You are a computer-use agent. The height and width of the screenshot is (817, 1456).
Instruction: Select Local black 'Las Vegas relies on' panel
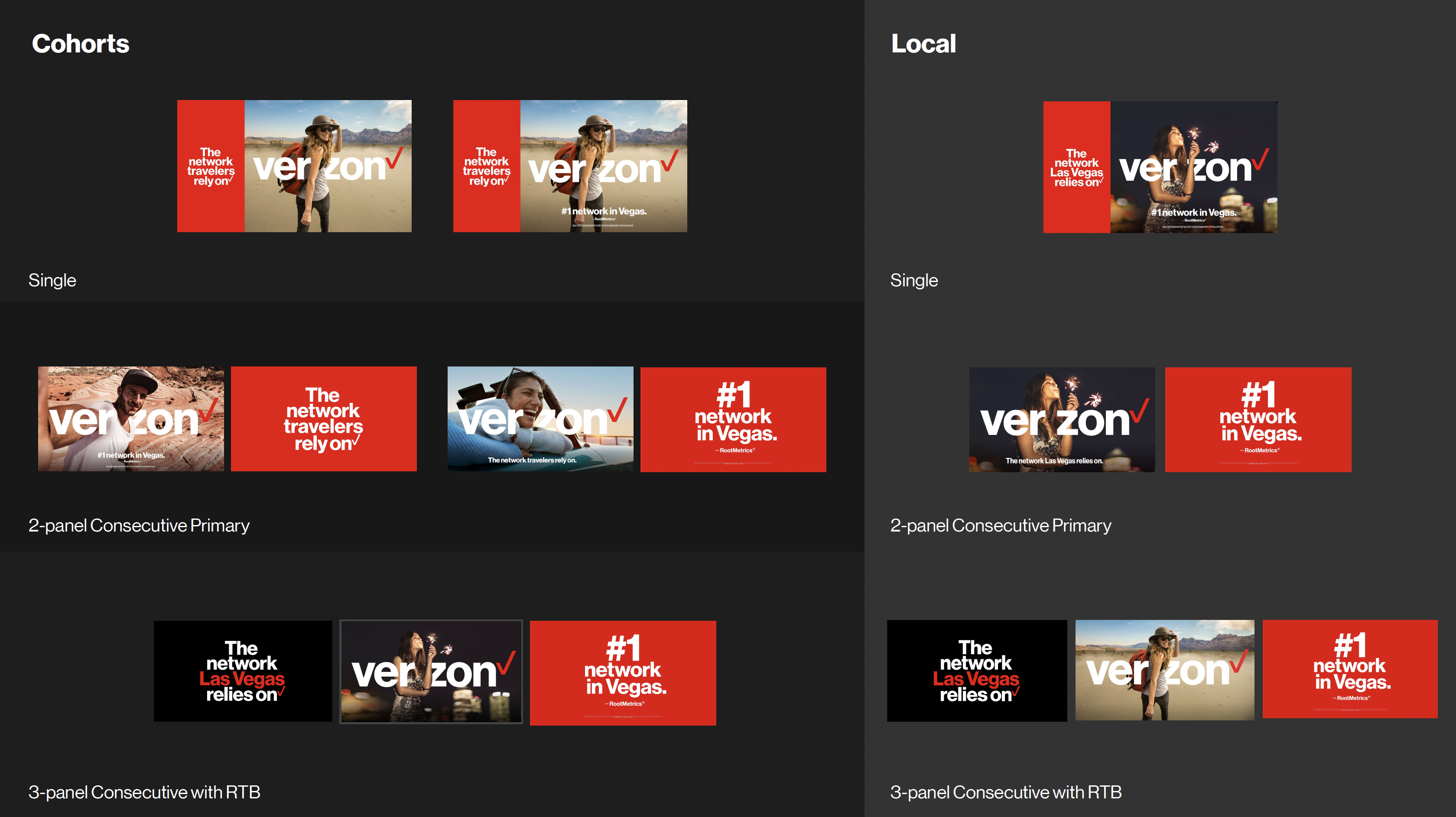pyautogui.click(x=977, y=671)
